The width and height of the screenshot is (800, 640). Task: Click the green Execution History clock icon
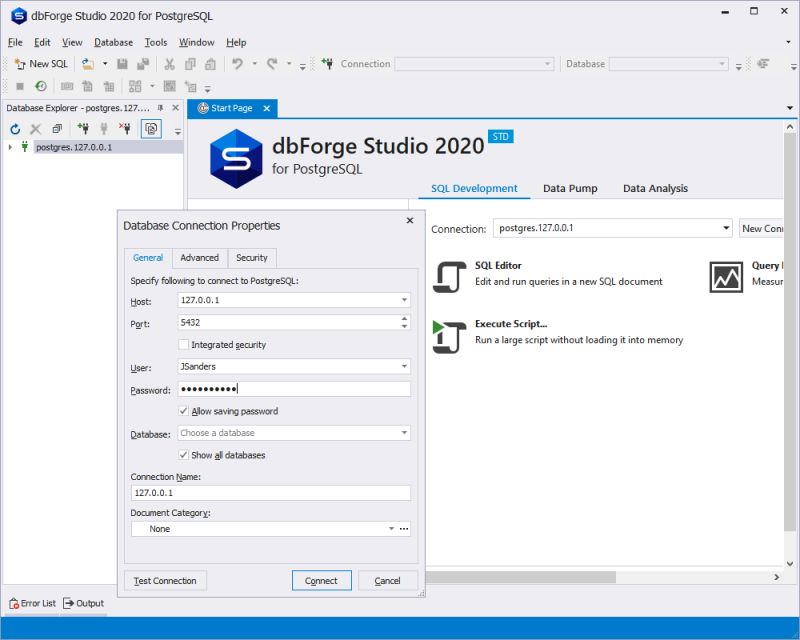pyautogui.click(x=41, y=86)
